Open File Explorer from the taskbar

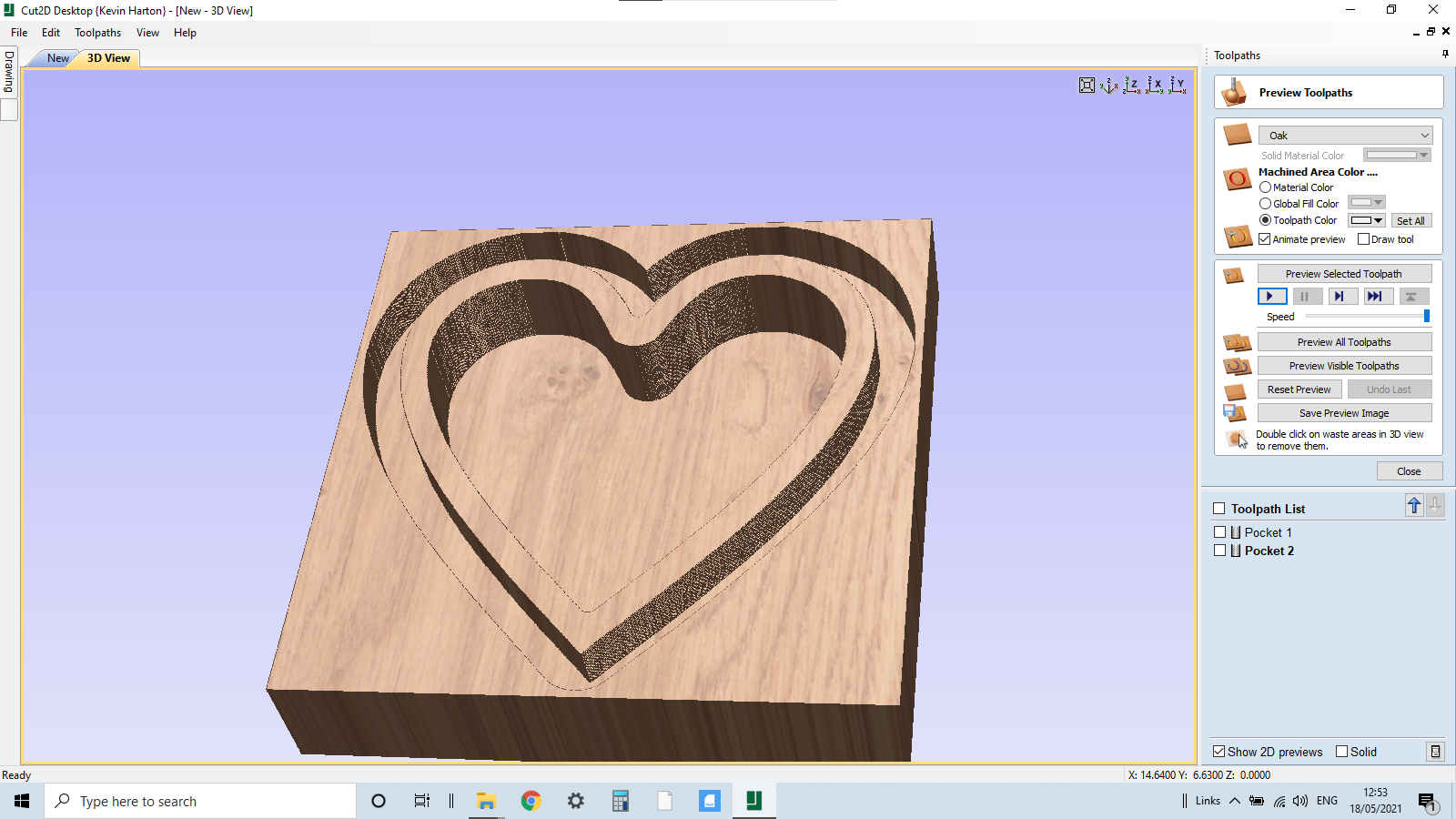coord(486,801)
